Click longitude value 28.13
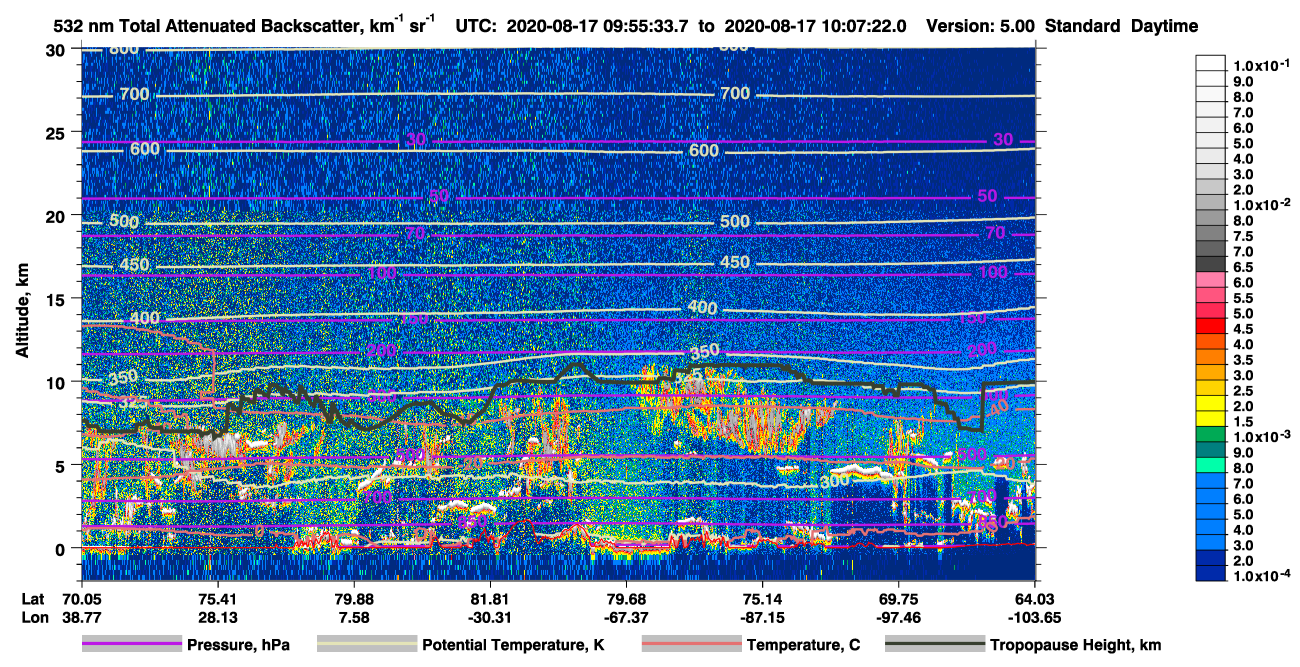This screenshot has height=667, width=1300. [x=217, y=617]
